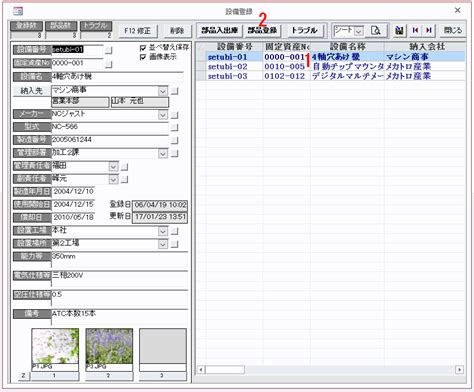The height and width of the screenshot is (392, 474).
Task: Jump to last record with red arrow icon
Action: click(x=429, y=30)
